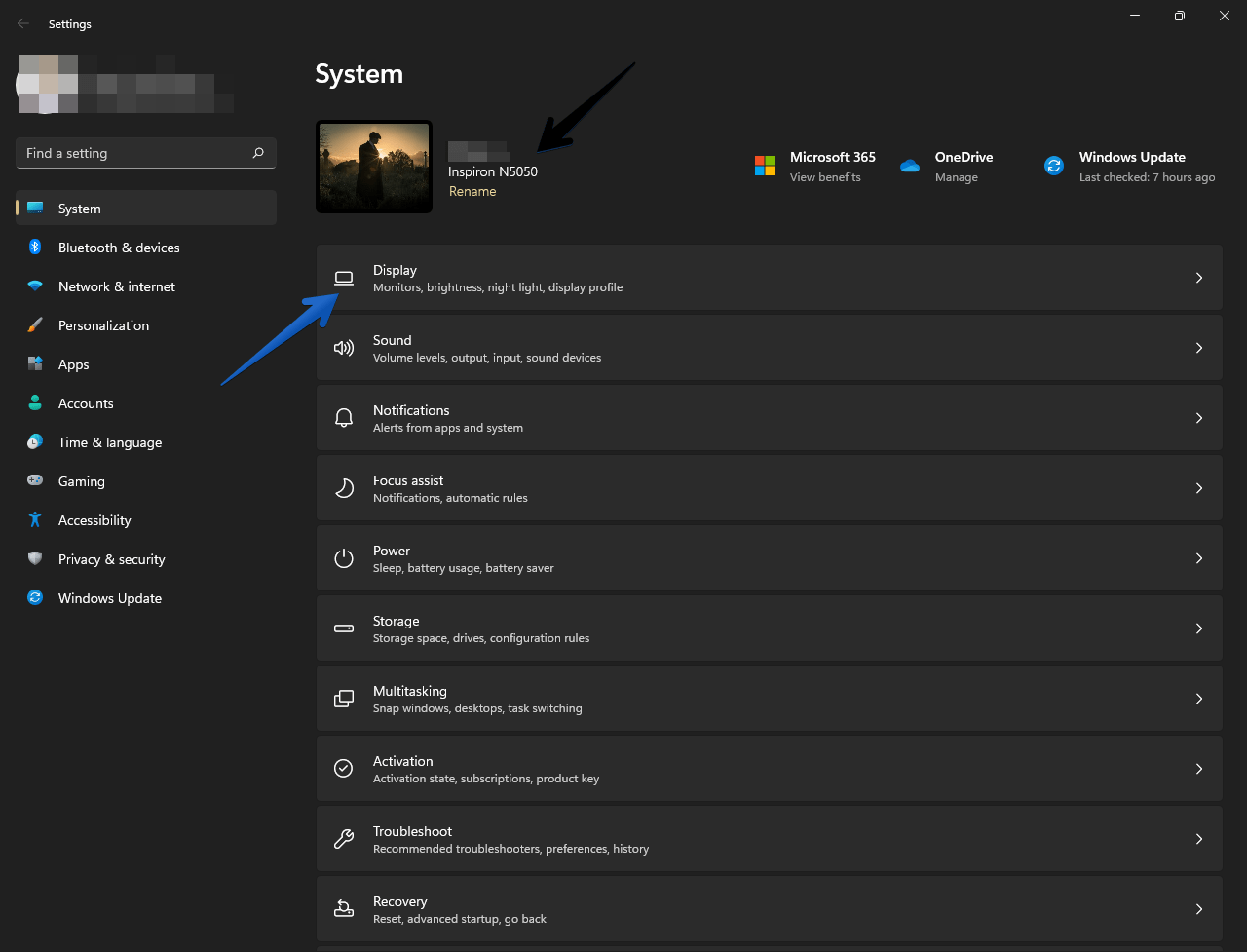Image resolution: width=1247 pixels, height=952 pixels.
Task: Expand the Focus assist row chevron
Action: [x=1199, y=488]
